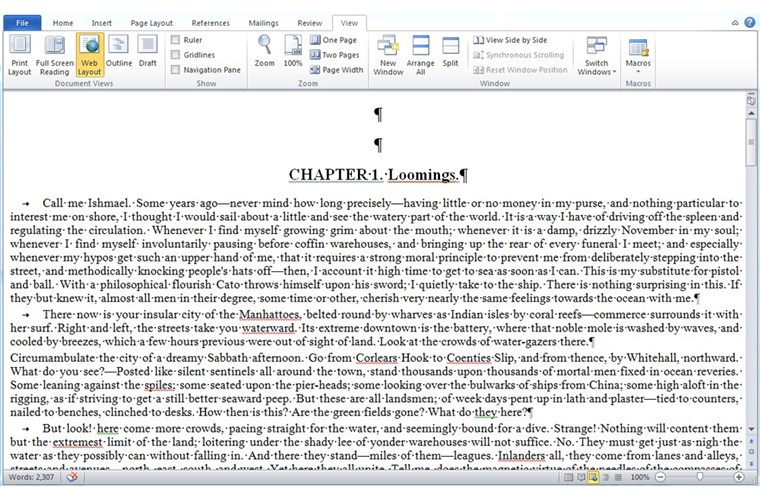Image resolution: width=760 pixels, height=500 pixels.
Task: Click Previous Page browse arrow
Action: 751,441
